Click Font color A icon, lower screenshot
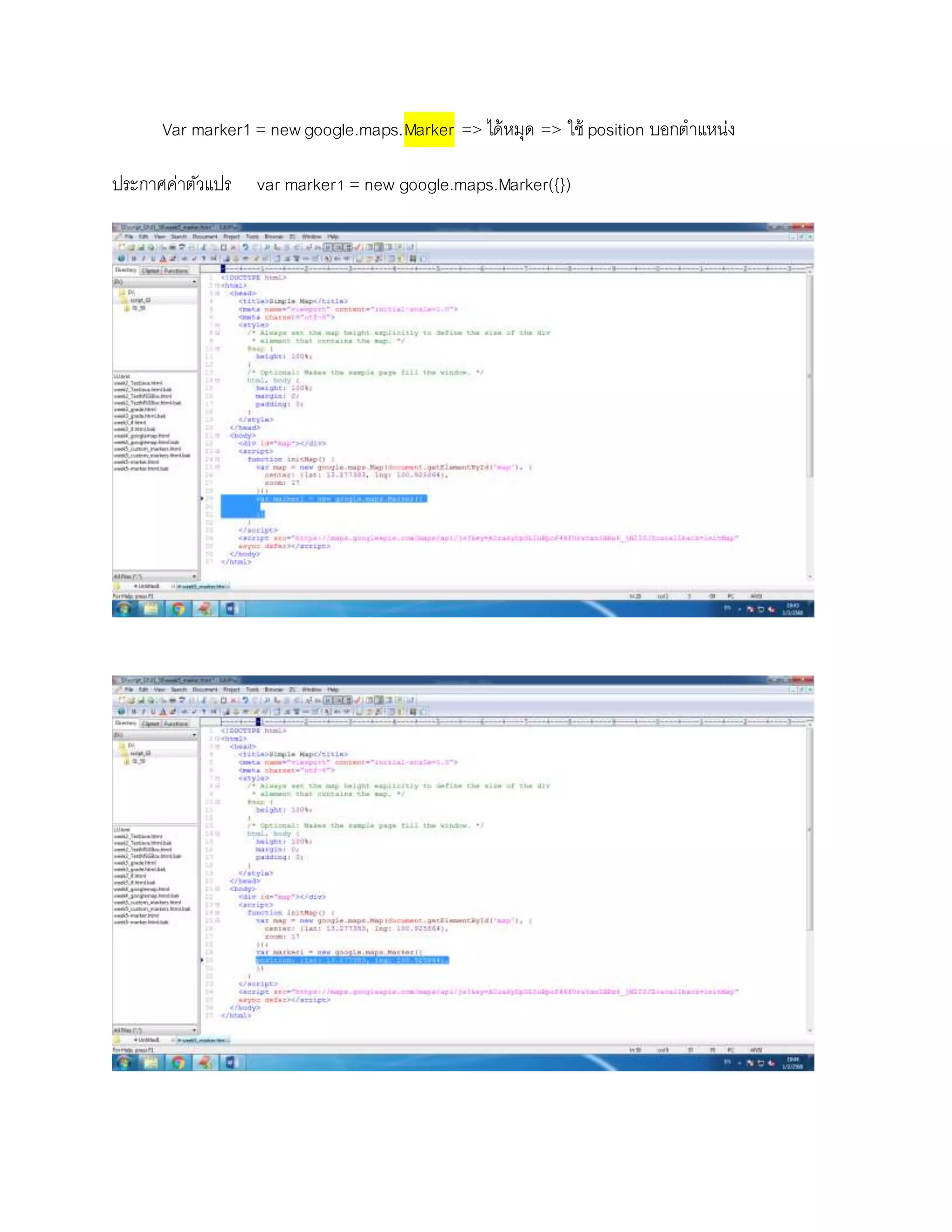Viewport: 952px width, 1232px height. [163, 711]
